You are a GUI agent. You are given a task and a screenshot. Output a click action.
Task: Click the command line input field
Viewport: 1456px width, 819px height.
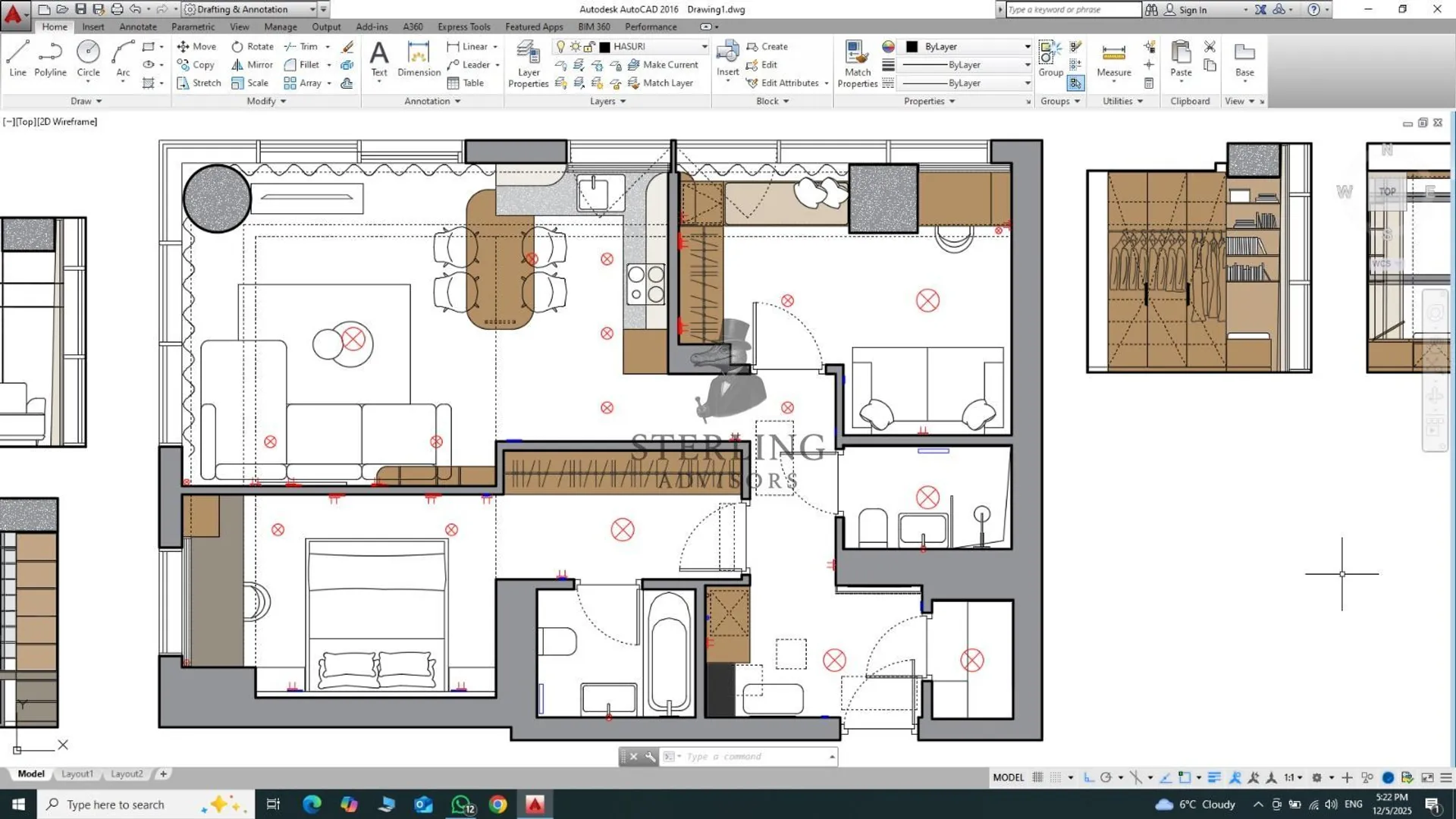(751, 757)
